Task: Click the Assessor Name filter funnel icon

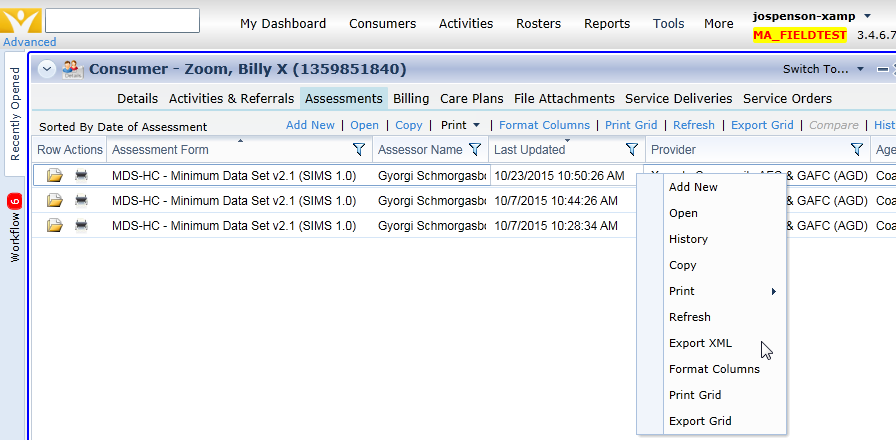Action: pos(475,150)
